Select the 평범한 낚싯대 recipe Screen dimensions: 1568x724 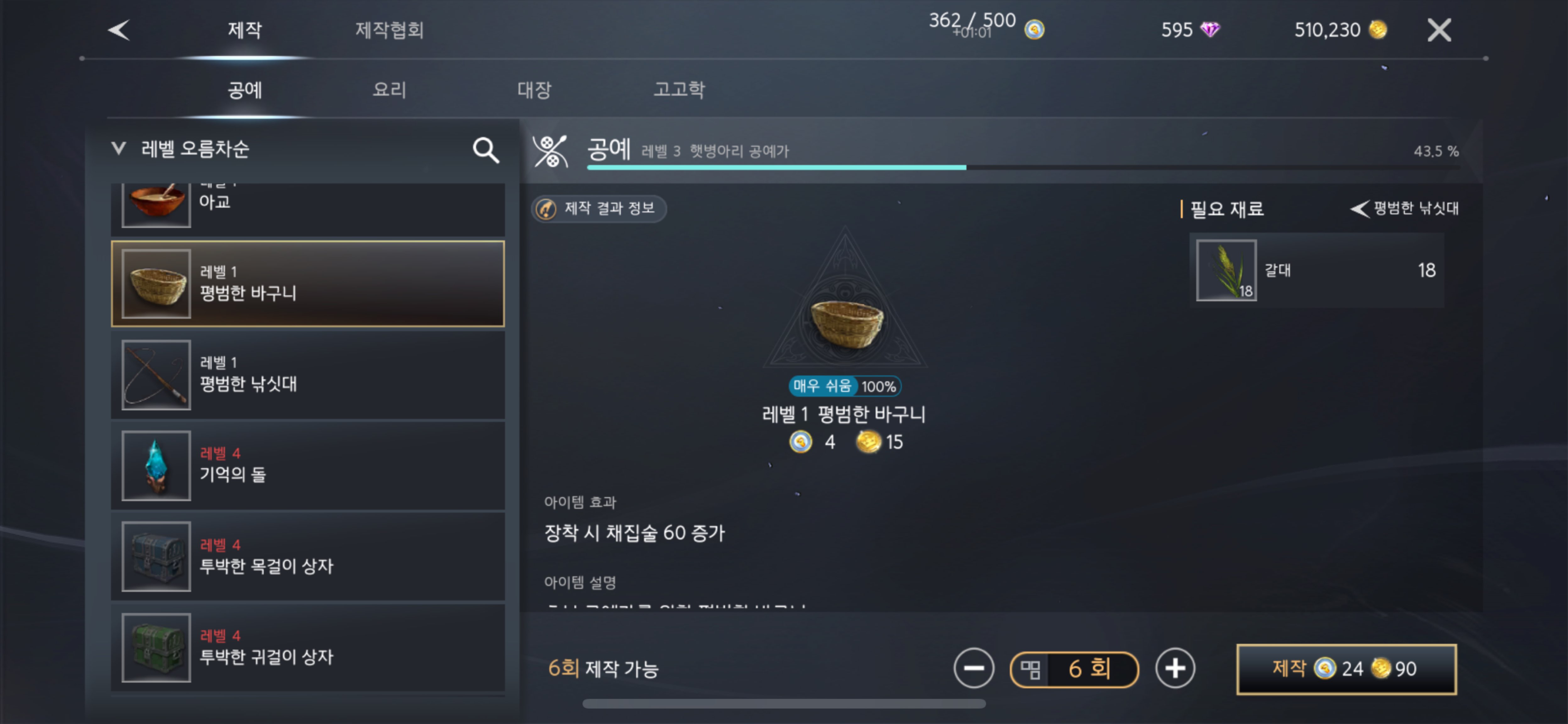308,375
